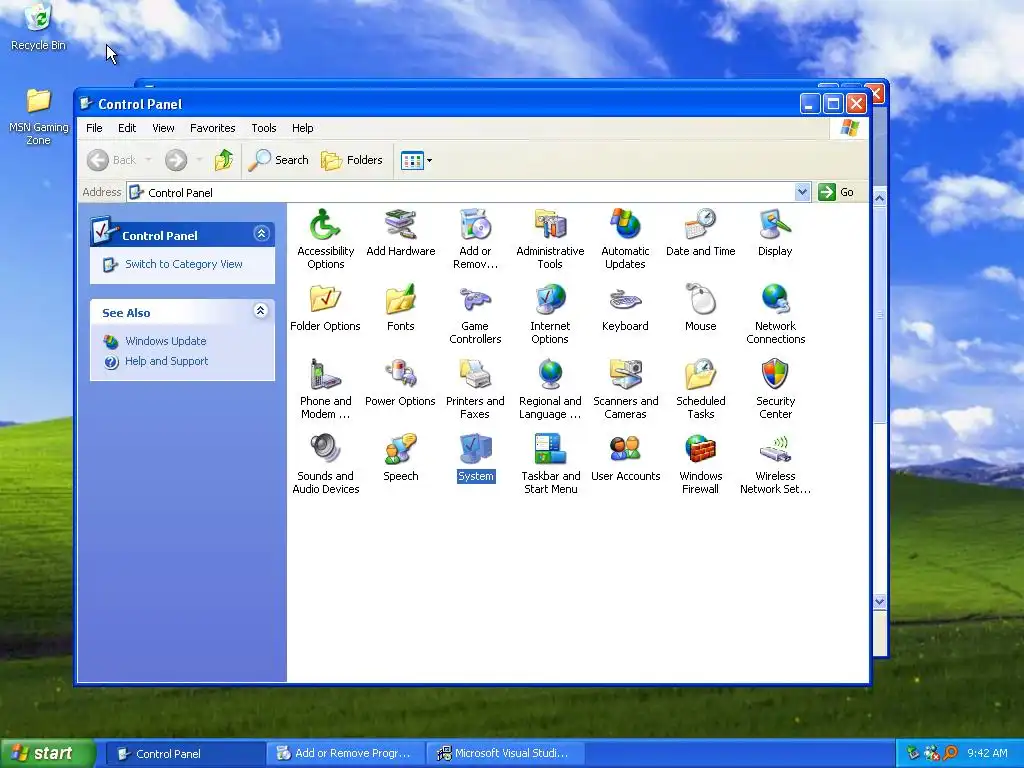The height and width of the screenshot is (768, 1024).
Task: Switch to Add or Remove Programs taskbar button
Action: (345, 754)
